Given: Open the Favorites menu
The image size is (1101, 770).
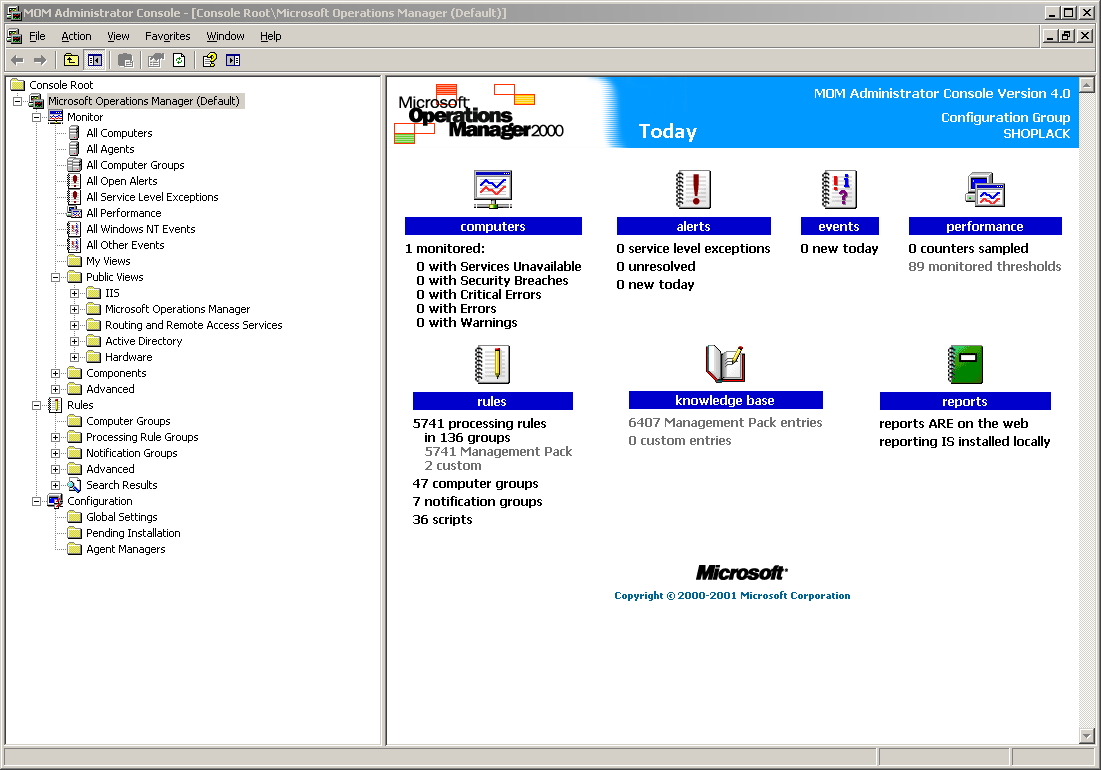Looking at the screenshot, I should click(x=167, y=36).
